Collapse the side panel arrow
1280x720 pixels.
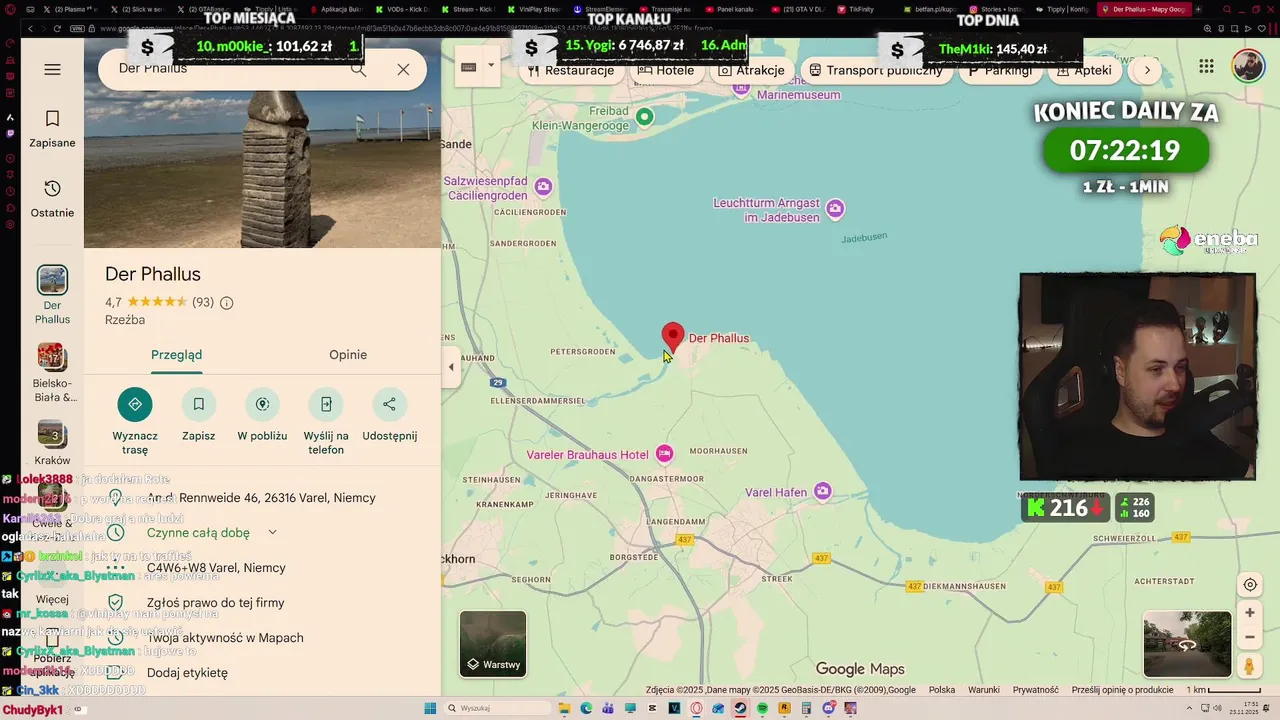point(451,367)
